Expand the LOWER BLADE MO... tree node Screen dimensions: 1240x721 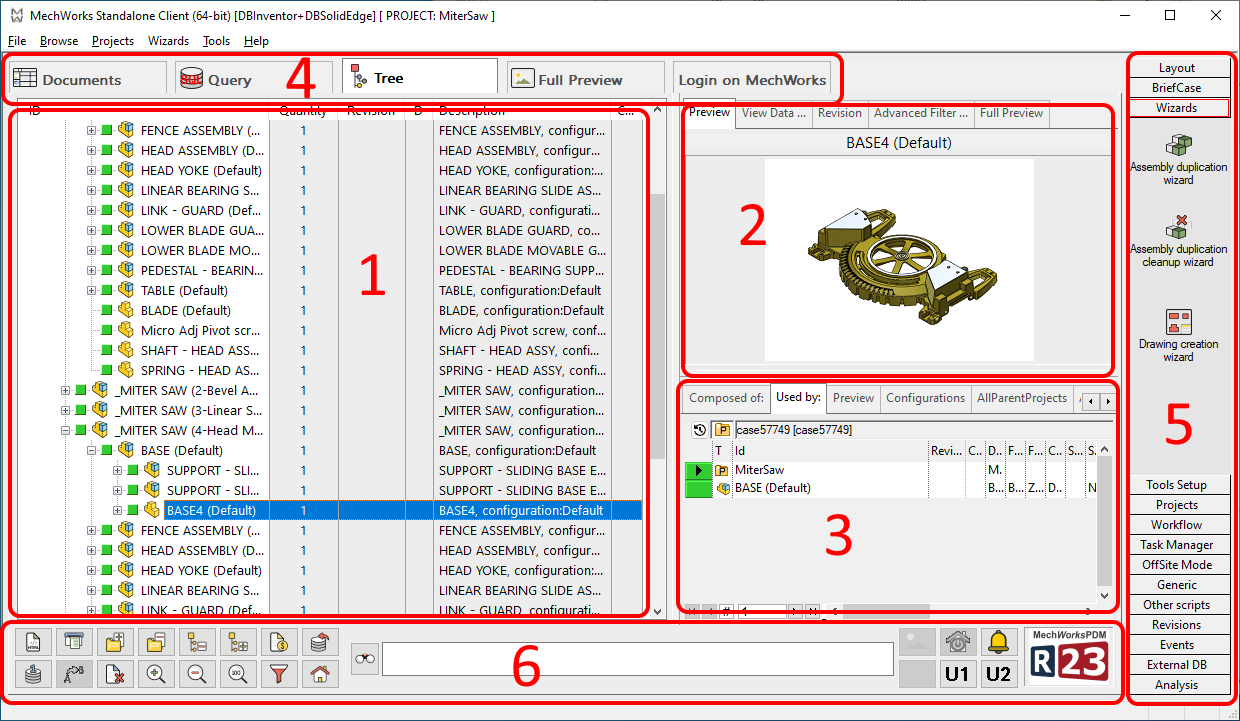coord(92,250)
